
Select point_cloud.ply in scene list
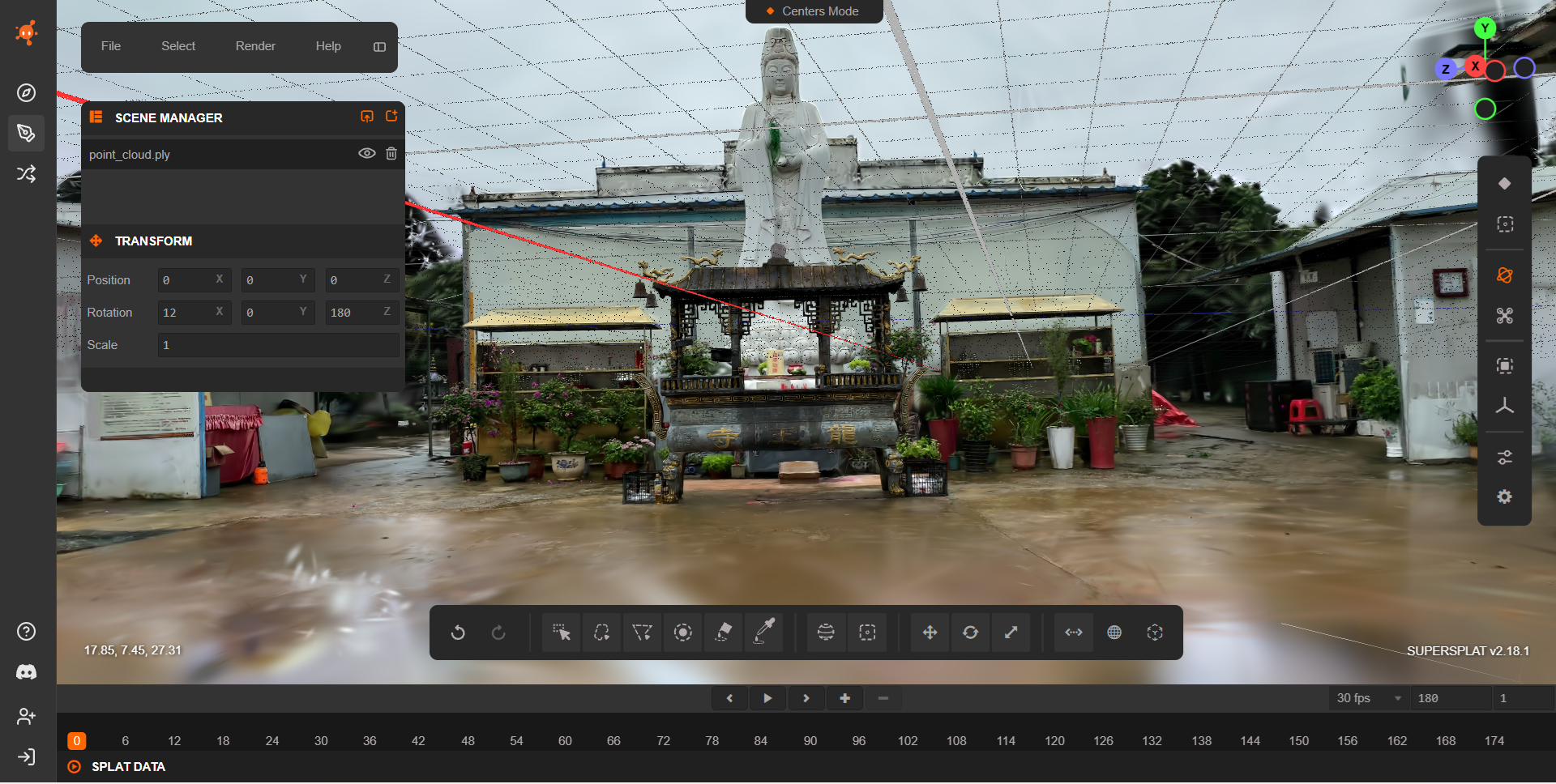pos(130,155)
